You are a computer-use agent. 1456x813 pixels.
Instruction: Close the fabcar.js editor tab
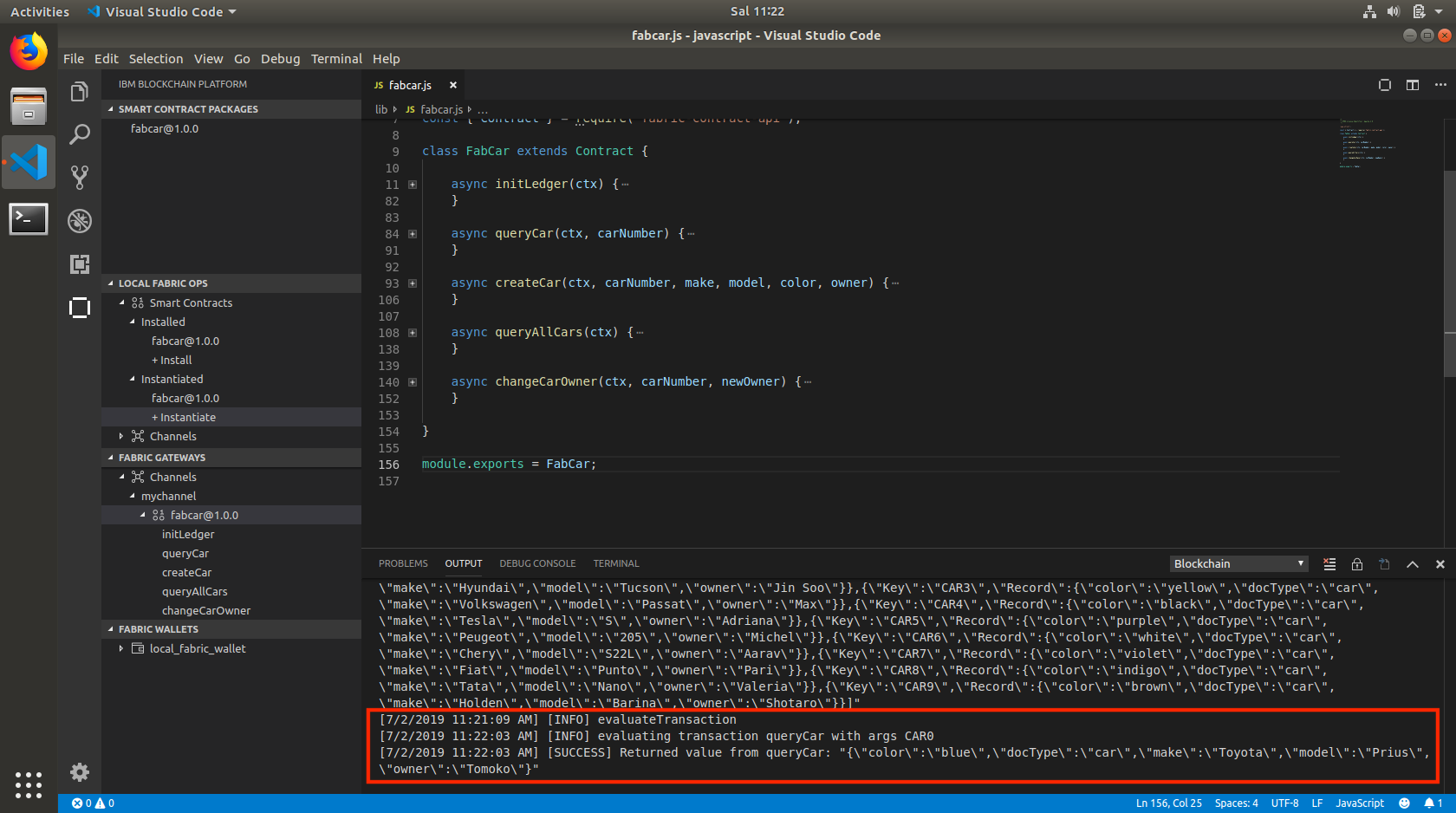pos(452,85)
